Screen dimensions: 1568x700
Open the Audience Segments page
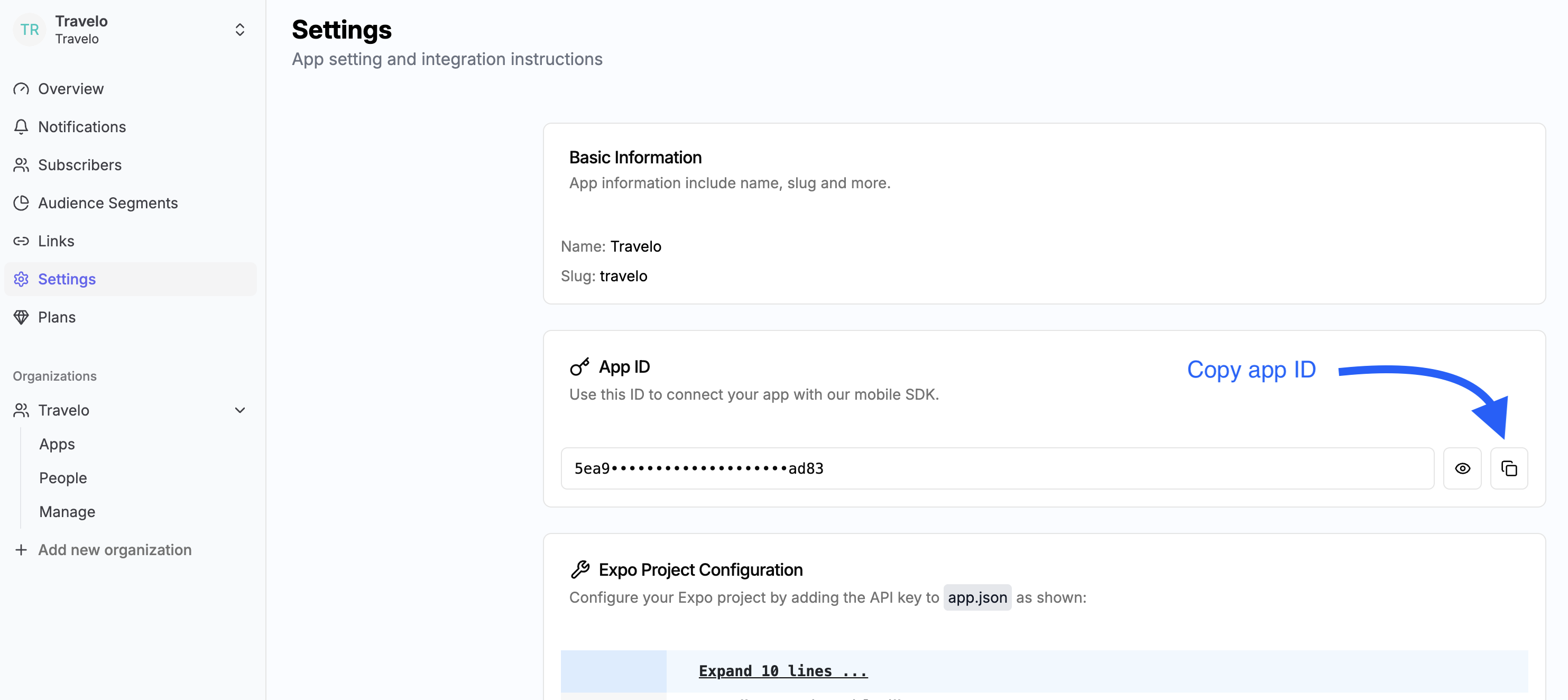click(x=108, y=202)
